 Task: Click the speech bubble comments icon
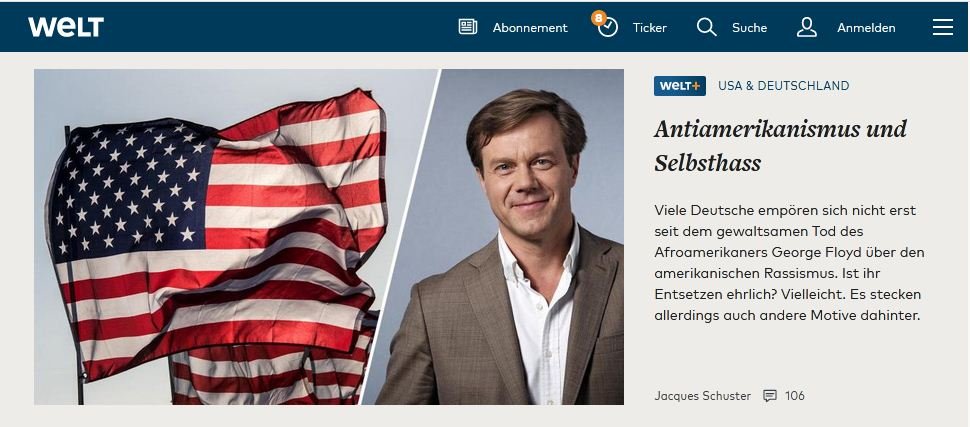pos(770,396)
